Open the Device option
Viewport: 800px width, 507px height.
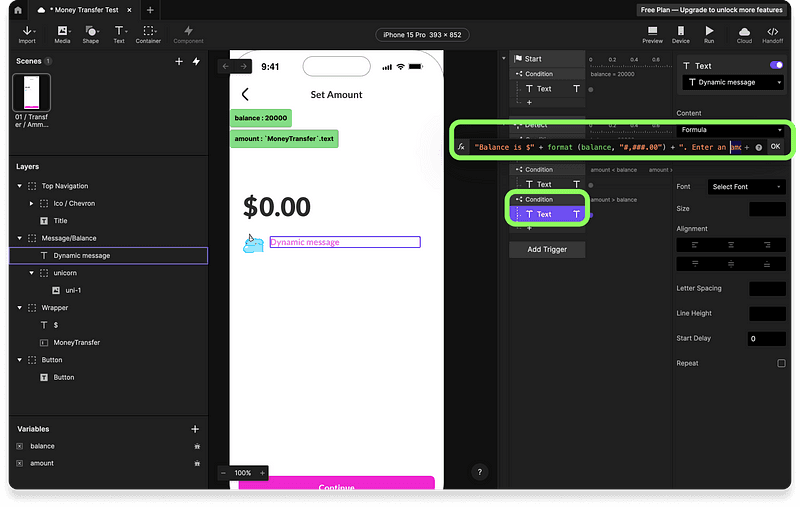pyautogui.click(x=681, y=35)
